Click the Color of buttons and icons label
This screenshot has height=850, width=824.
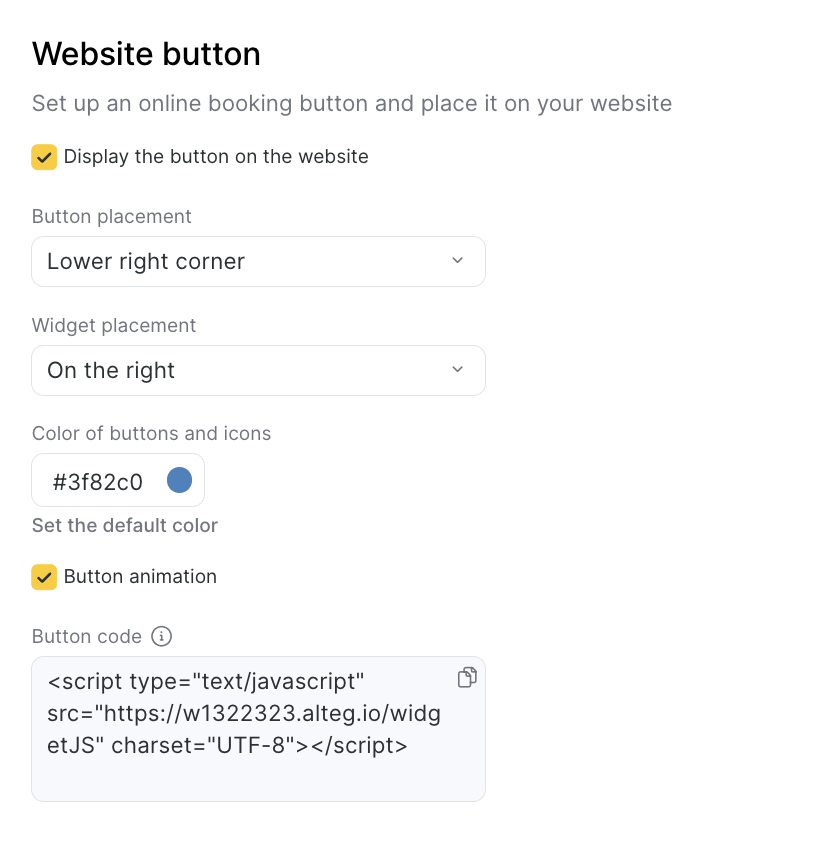tap(151, 434)
